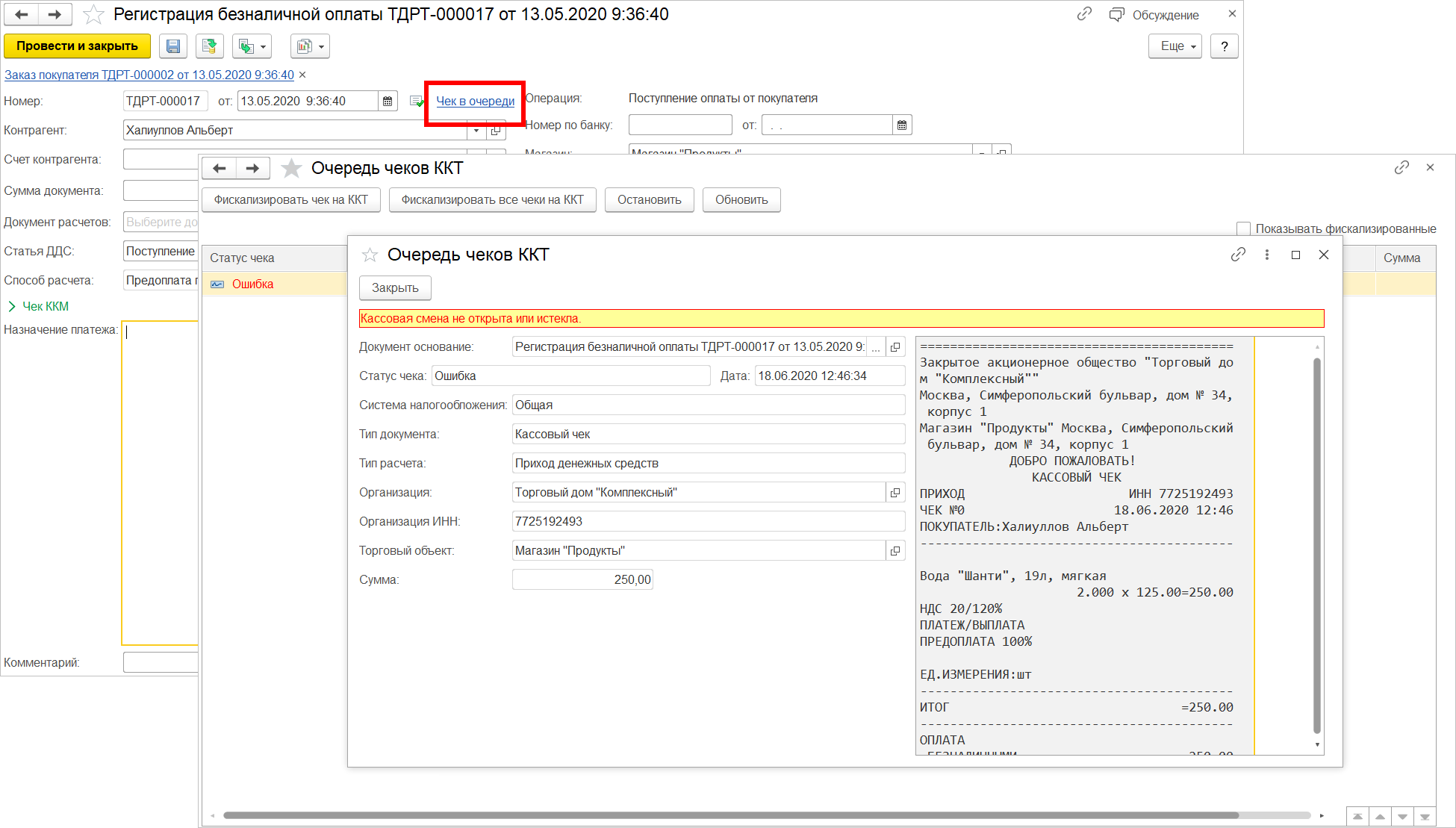Click the post document toolbar icon
Viewport: 1456px width, 828px height.
(210, 46)
